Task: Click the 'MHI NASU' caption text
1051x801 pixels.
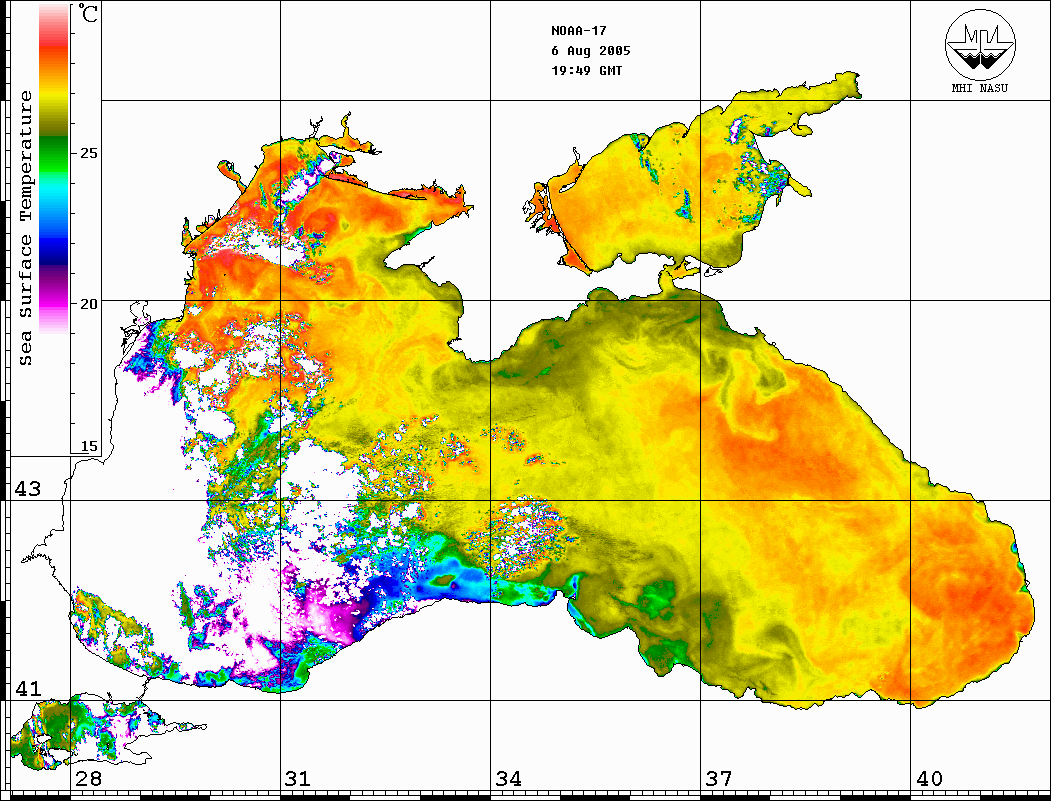Action: click(980, 88)
